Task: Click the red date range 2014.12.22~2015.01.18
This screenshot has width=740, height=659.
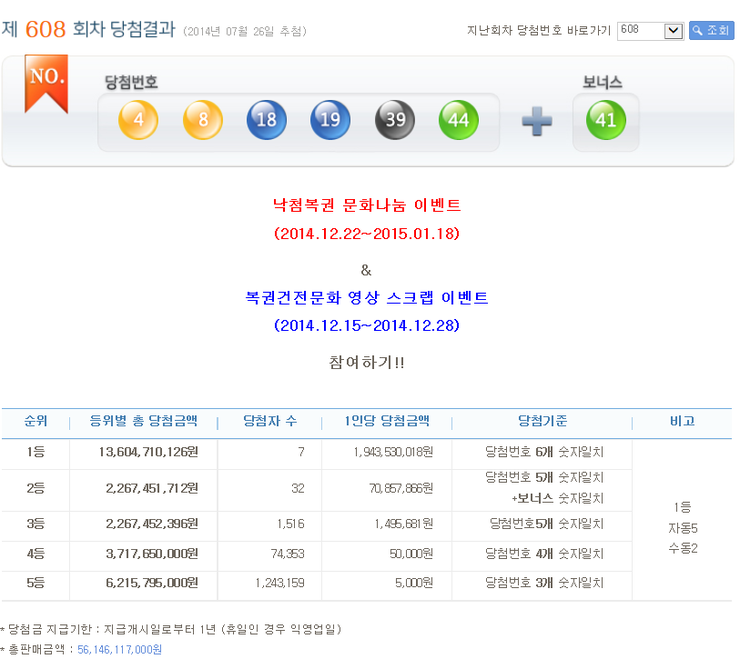Action: pyautogui.click(x=367, y=233)
